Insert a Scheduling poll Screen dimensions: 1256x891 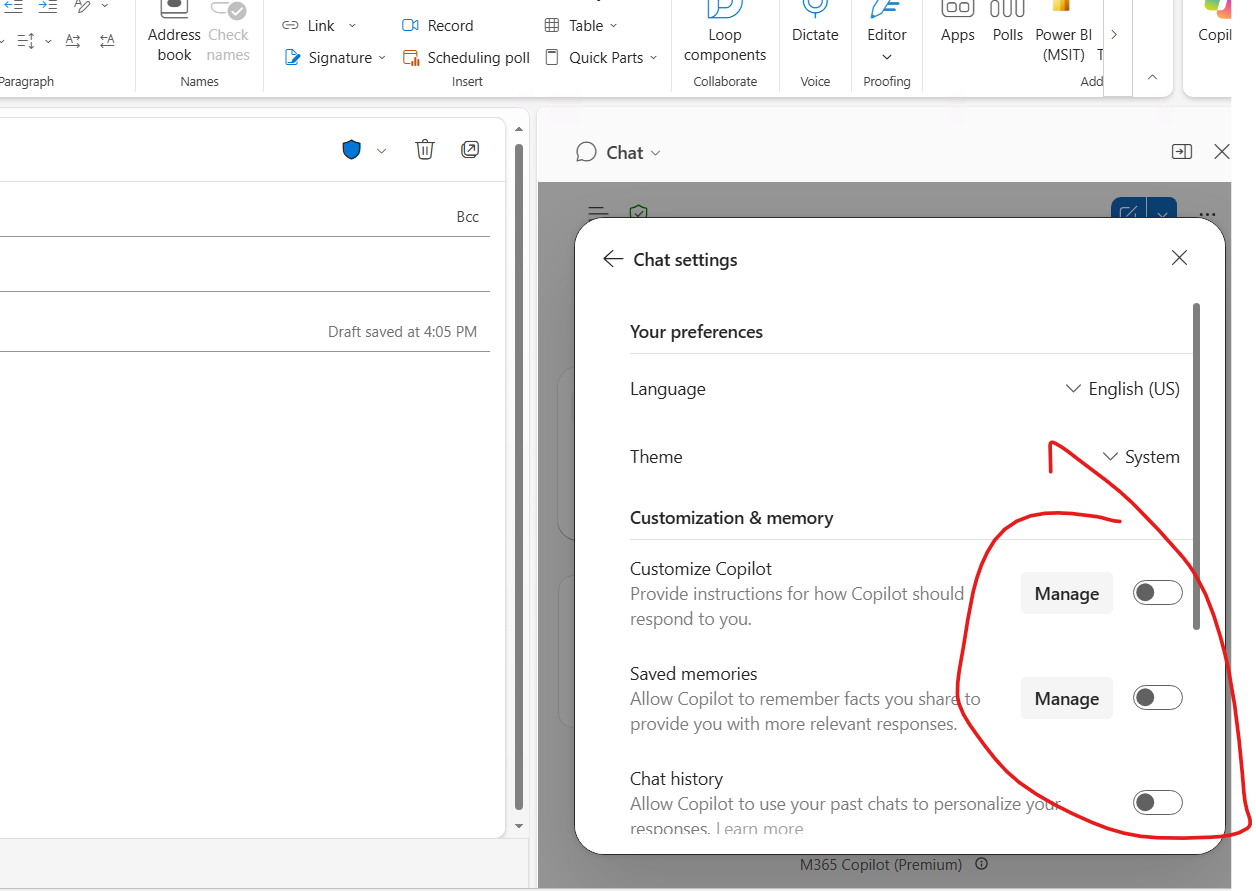466,57
